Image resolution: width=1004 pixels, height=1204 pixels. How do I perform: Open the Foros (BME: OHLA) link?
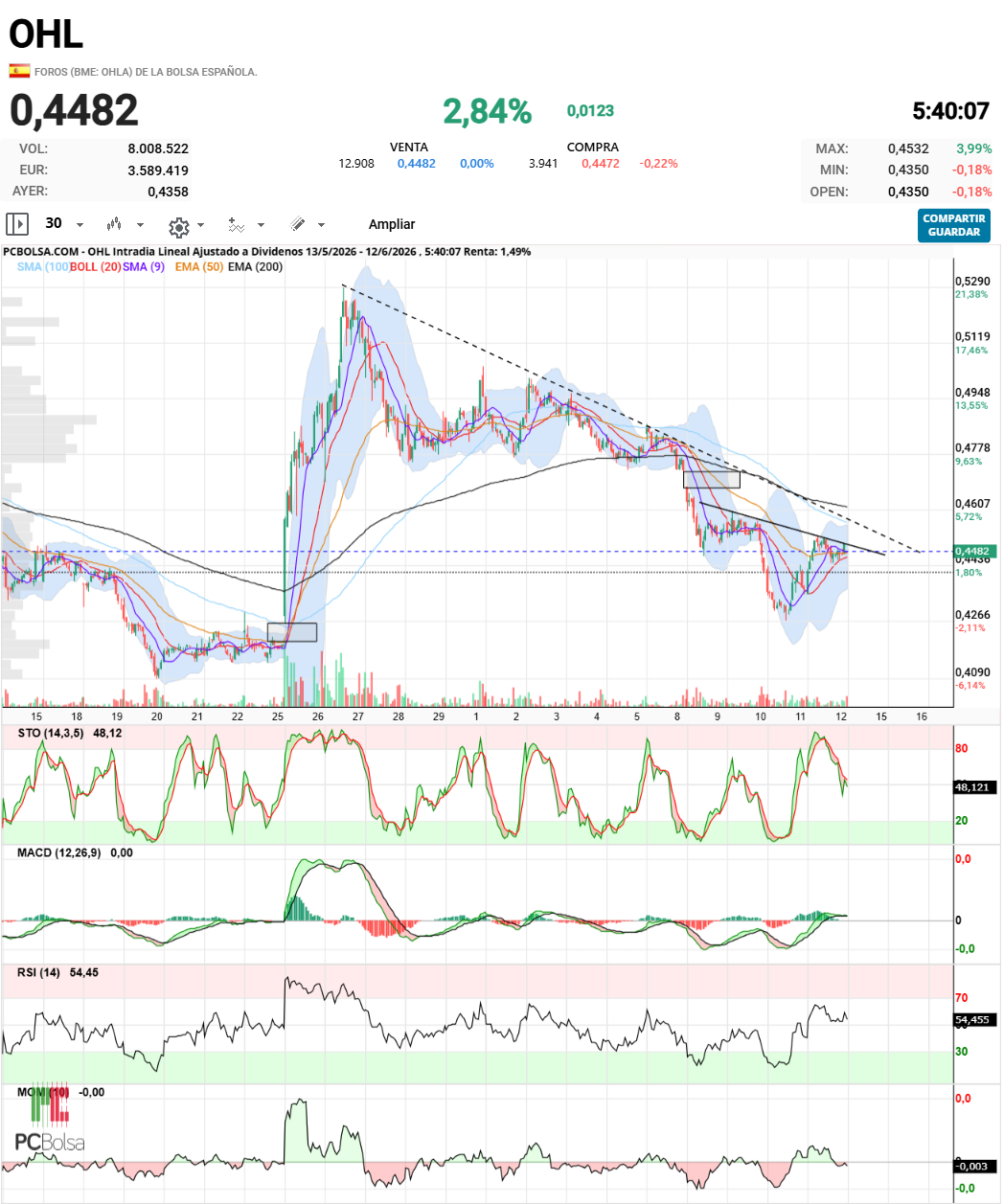point(146,72)
